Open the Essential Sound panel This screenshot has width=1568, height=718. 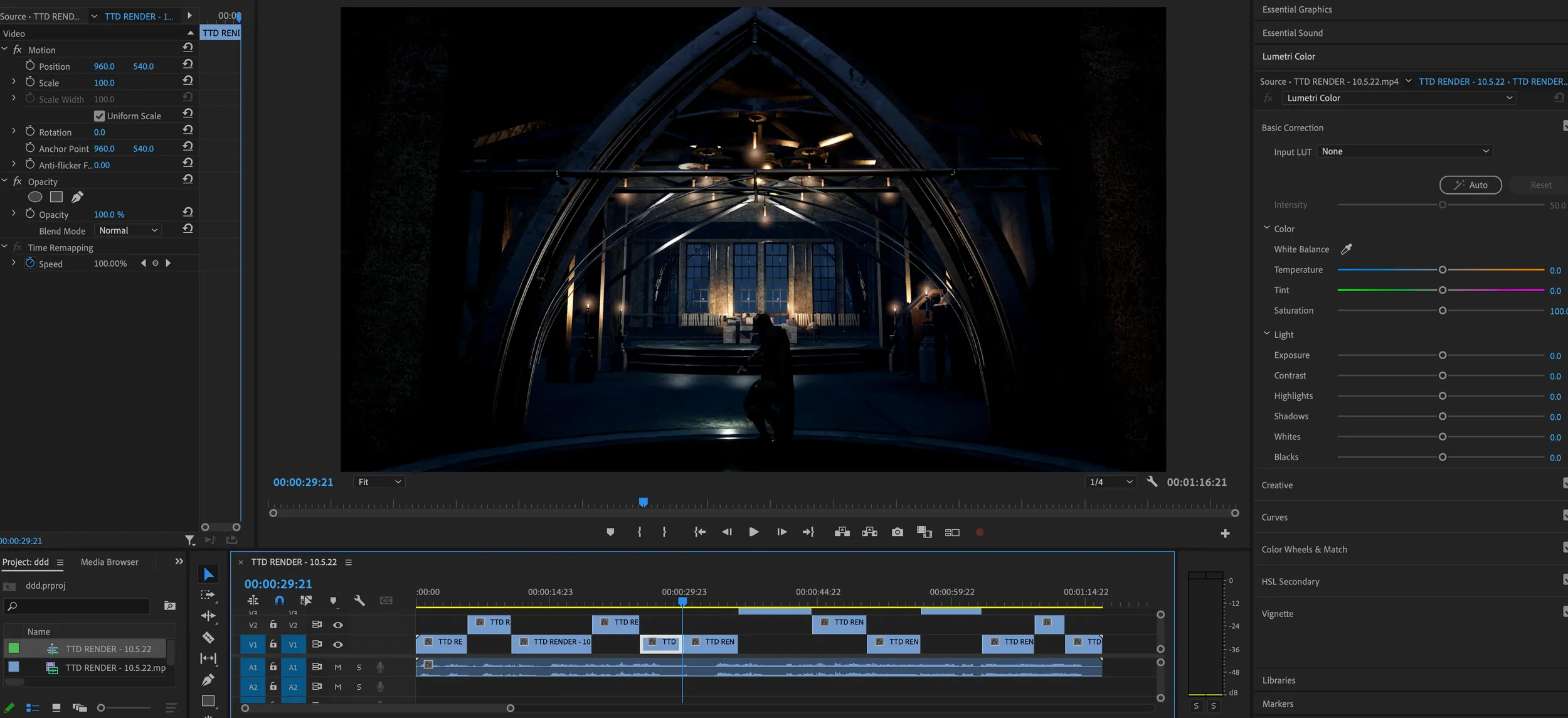point(1293,33)
